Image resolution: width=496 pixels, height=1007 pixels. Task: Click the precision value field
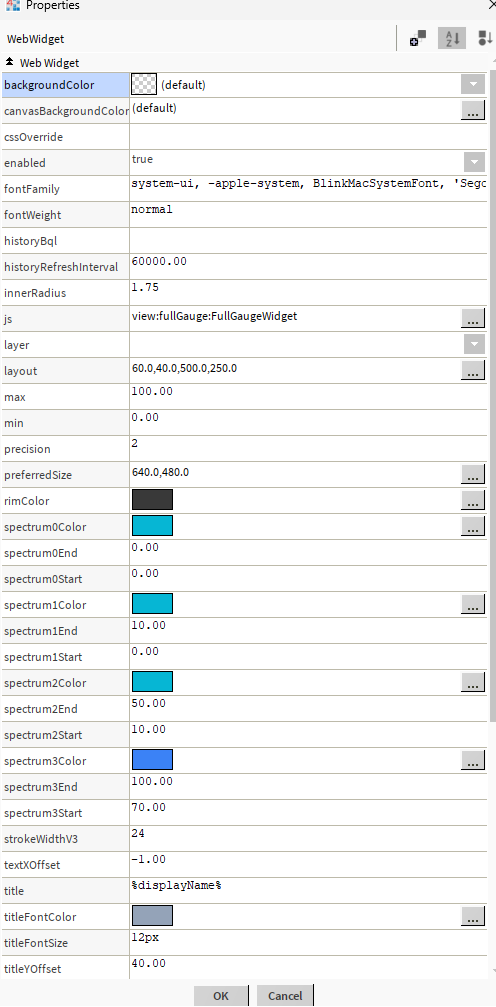click(x=308, y=448)
